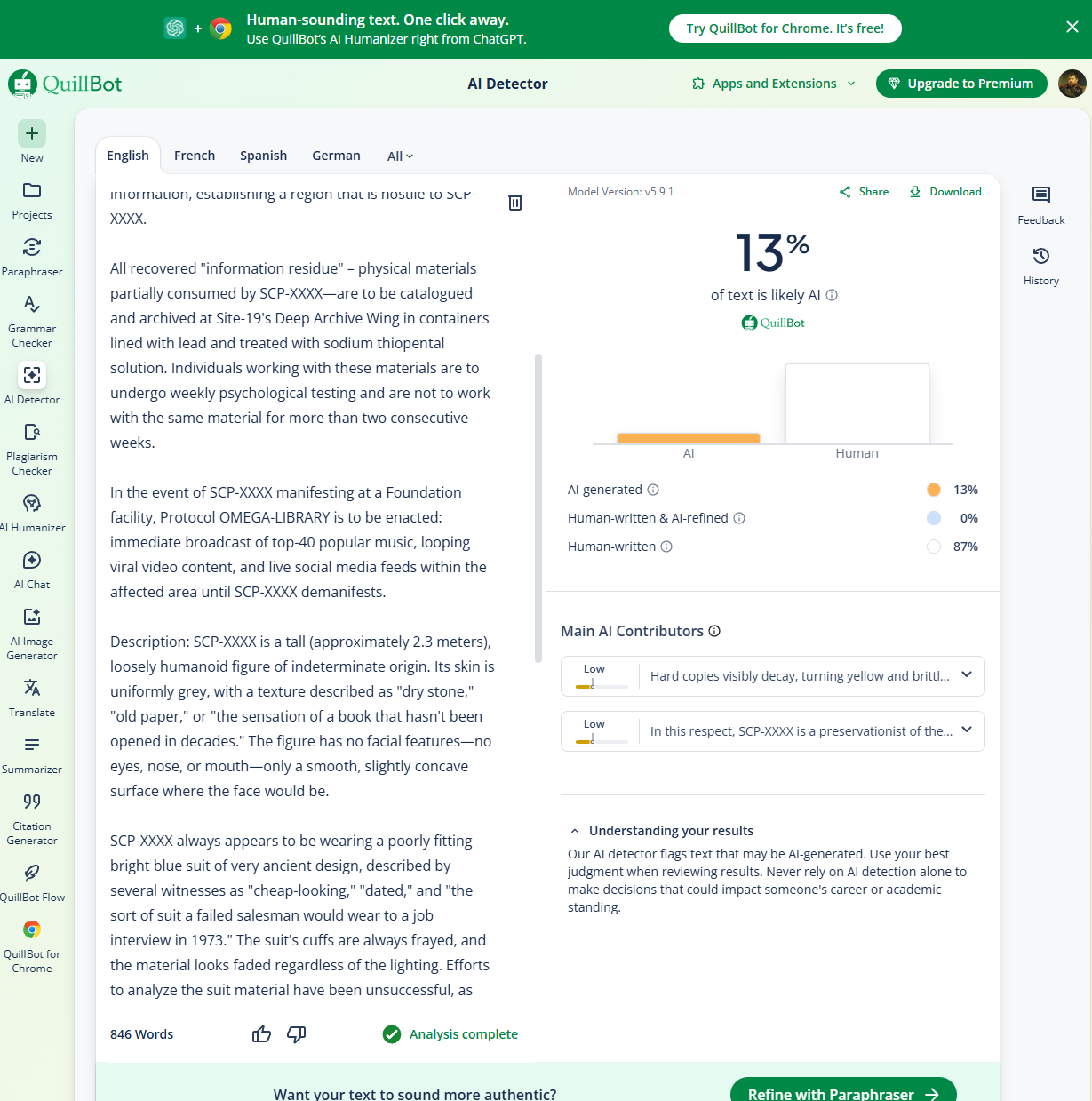
Task: Click Upgrade to Premium button
Action: 961,84
